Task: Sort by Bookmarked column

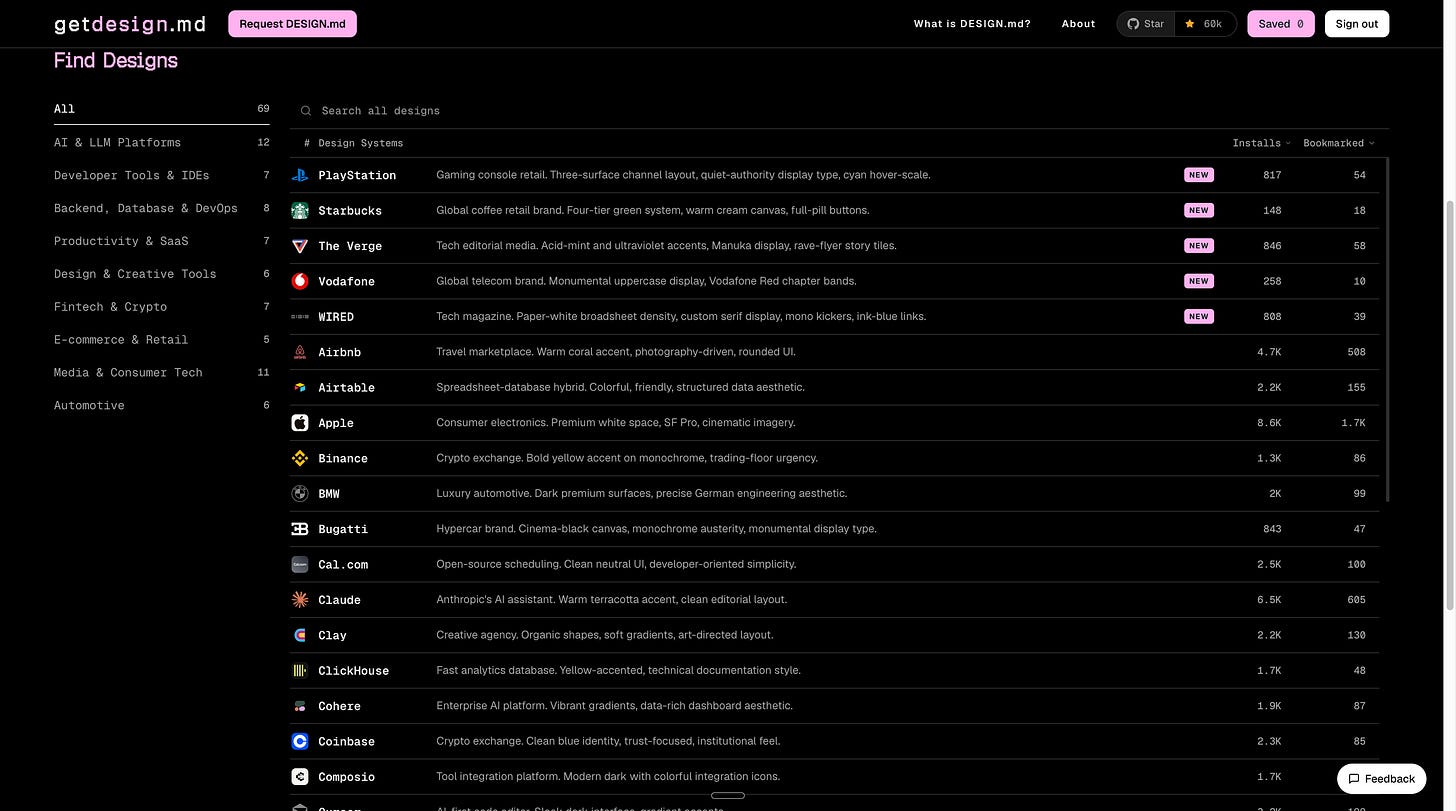Action: (x=1339, y=143)
